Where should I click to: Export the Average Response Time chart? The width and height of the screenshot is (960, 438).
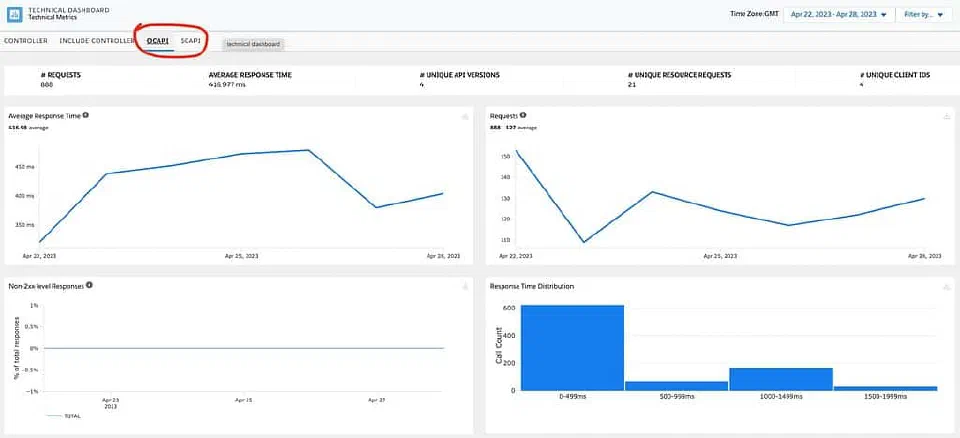click(465, 116)
